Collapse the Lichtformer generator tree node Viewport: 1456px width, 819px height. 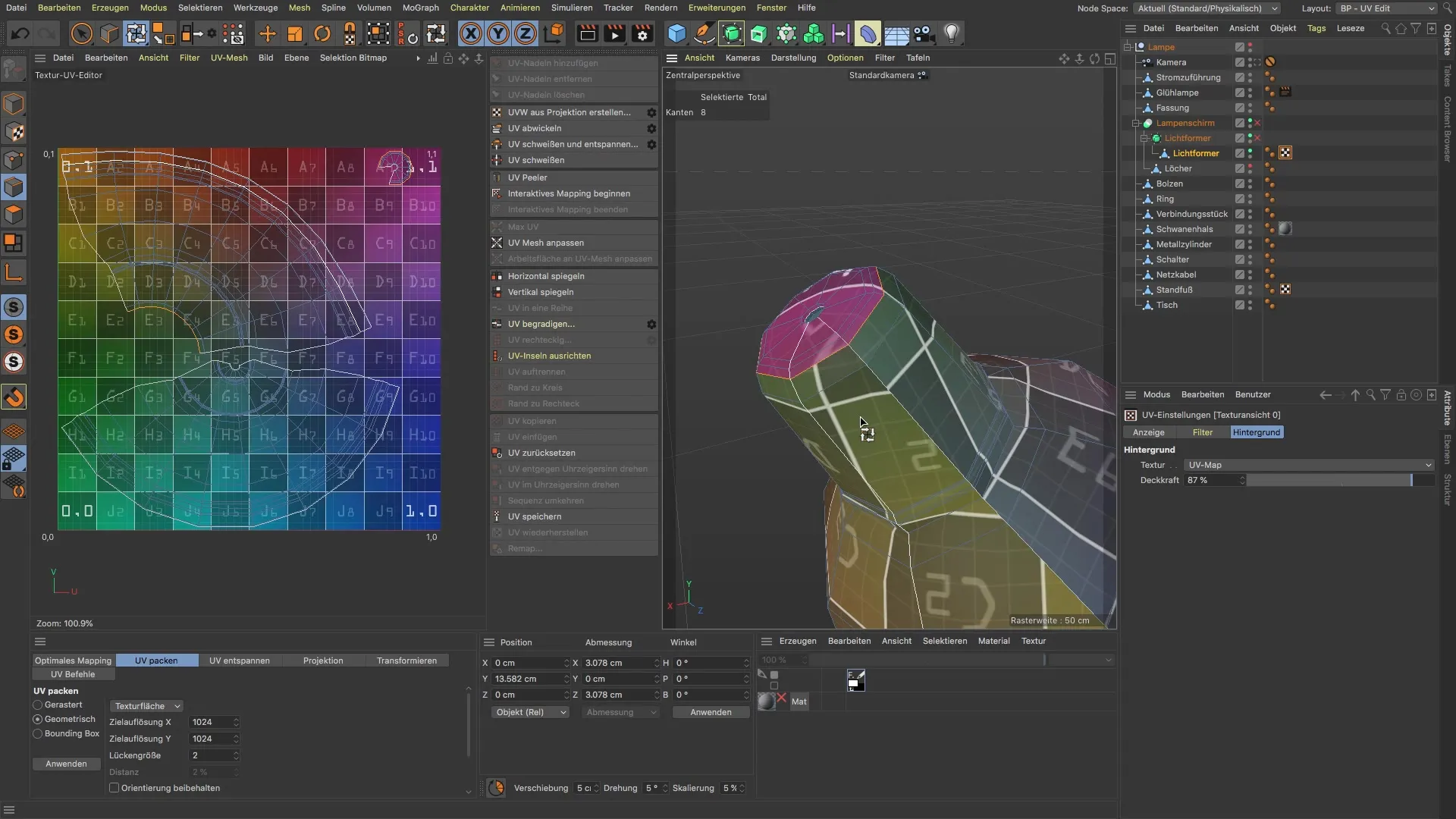pyautogui.click(x=1144, y=138)
